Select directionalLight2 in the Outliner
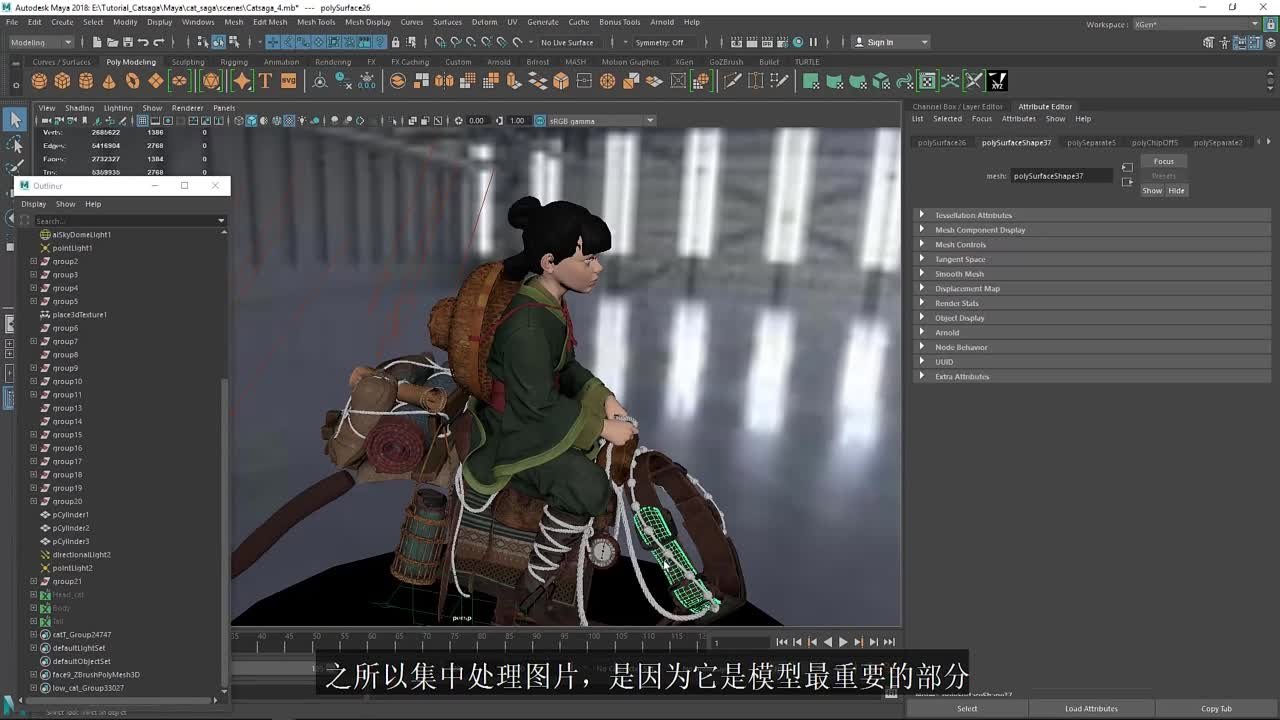This screenshot has width=1280, height=720. pyautogui.click(x=81, y=555)
